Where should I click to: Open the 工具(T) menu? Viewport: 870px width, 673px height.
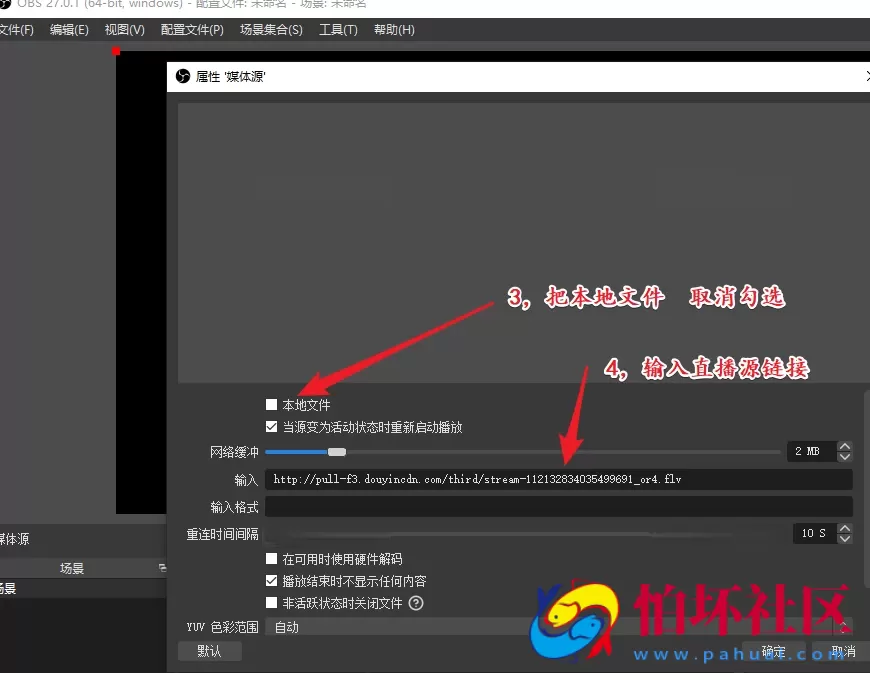(338, 30)
